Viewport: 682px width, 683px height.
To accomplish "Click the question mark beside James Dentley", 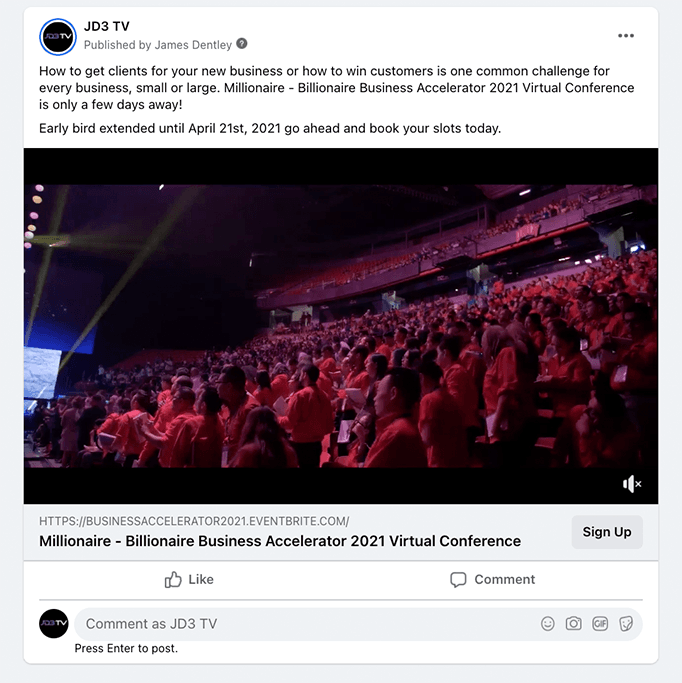I will click(x=242, y=44).
